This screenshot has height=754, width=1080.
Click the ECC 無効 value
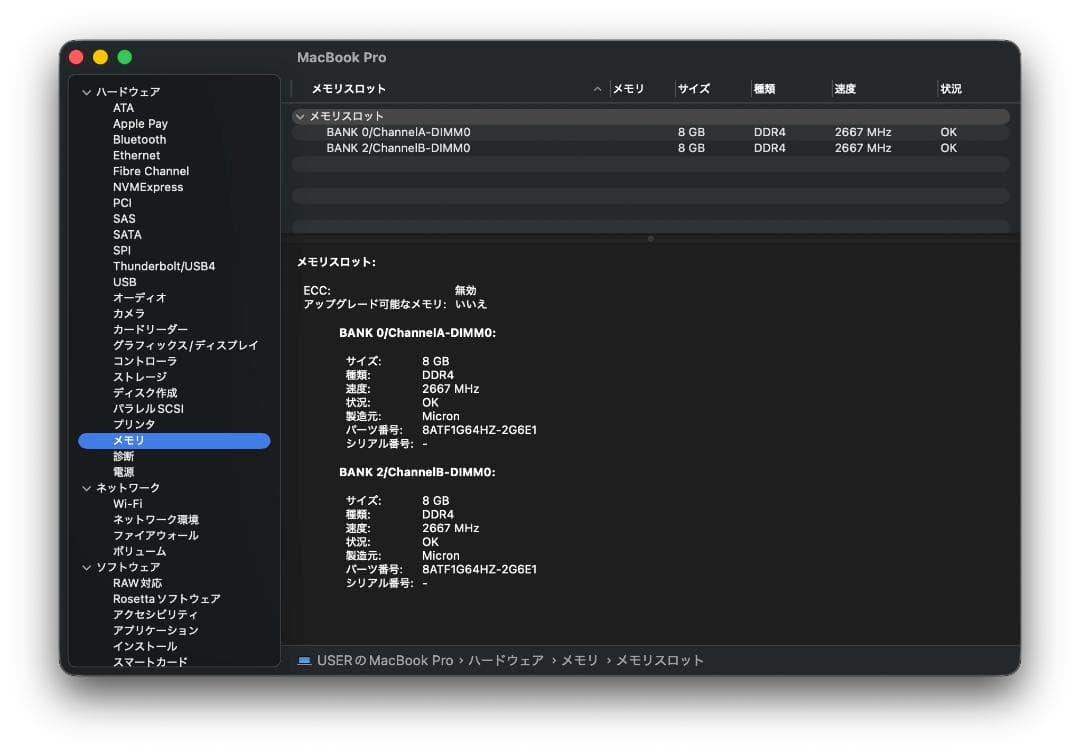click(466, 291)
